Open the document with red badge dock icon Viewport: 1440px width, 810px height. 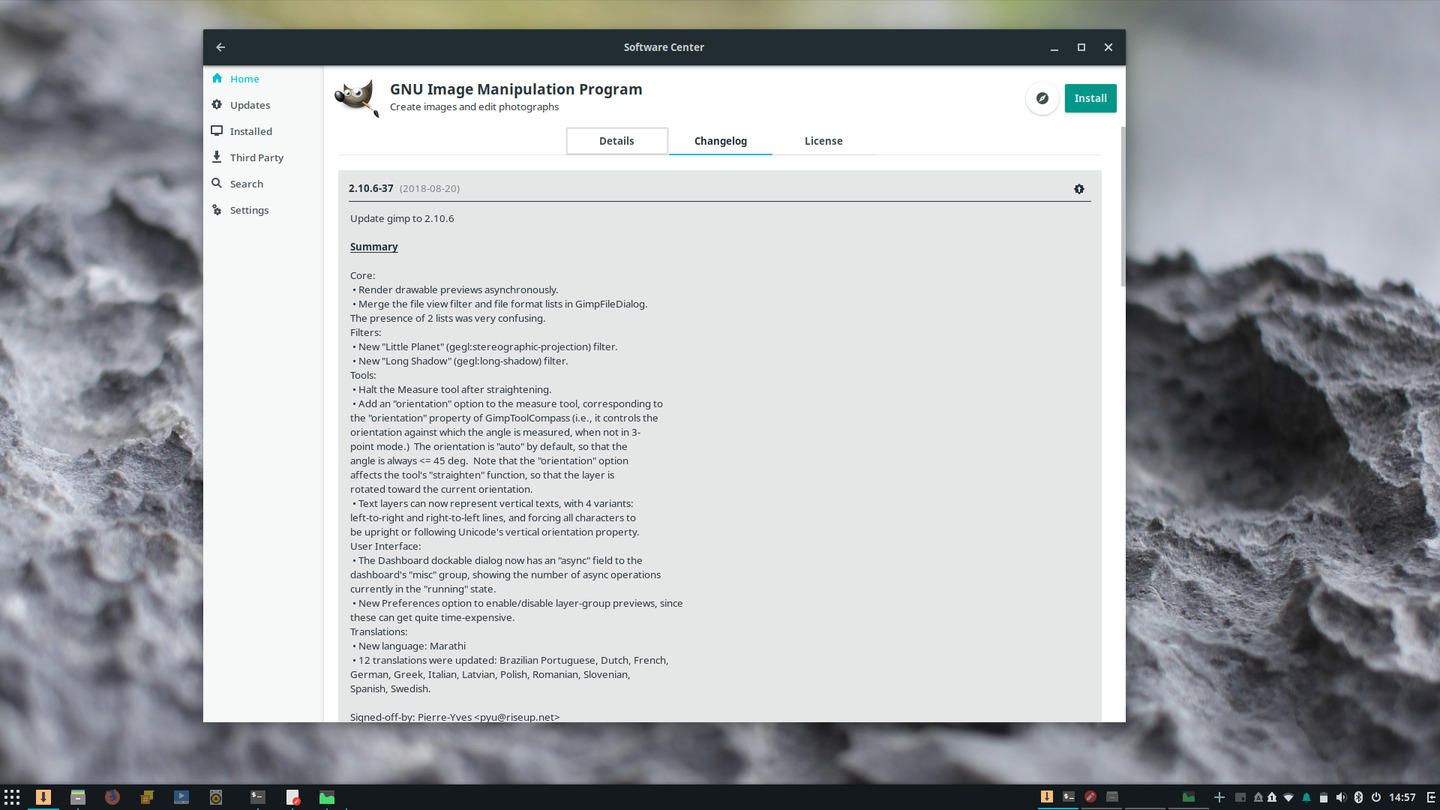pos(293,797)
